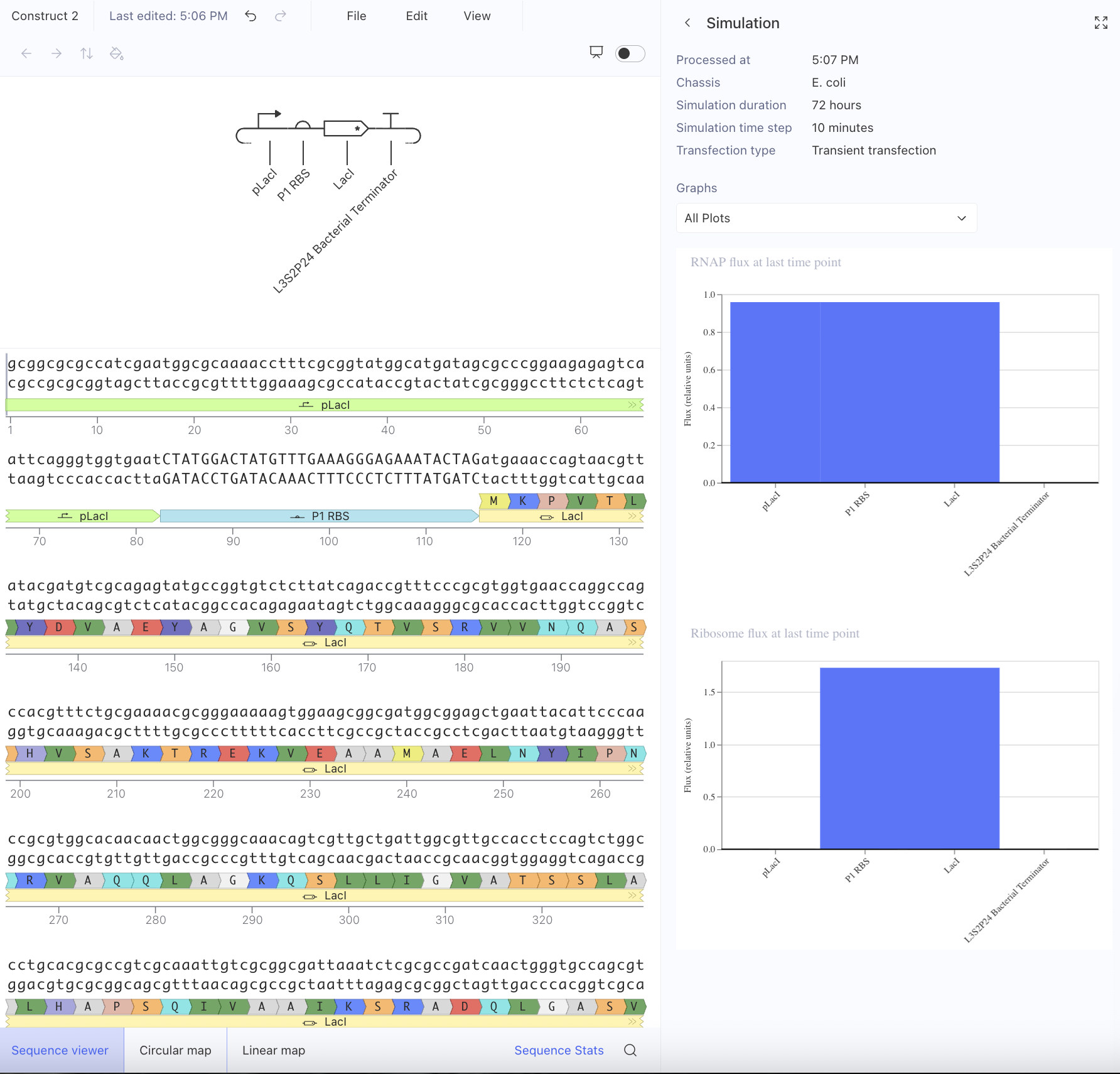
Task: Select the P1 RBS annotation bar
Action: (319, 516)
